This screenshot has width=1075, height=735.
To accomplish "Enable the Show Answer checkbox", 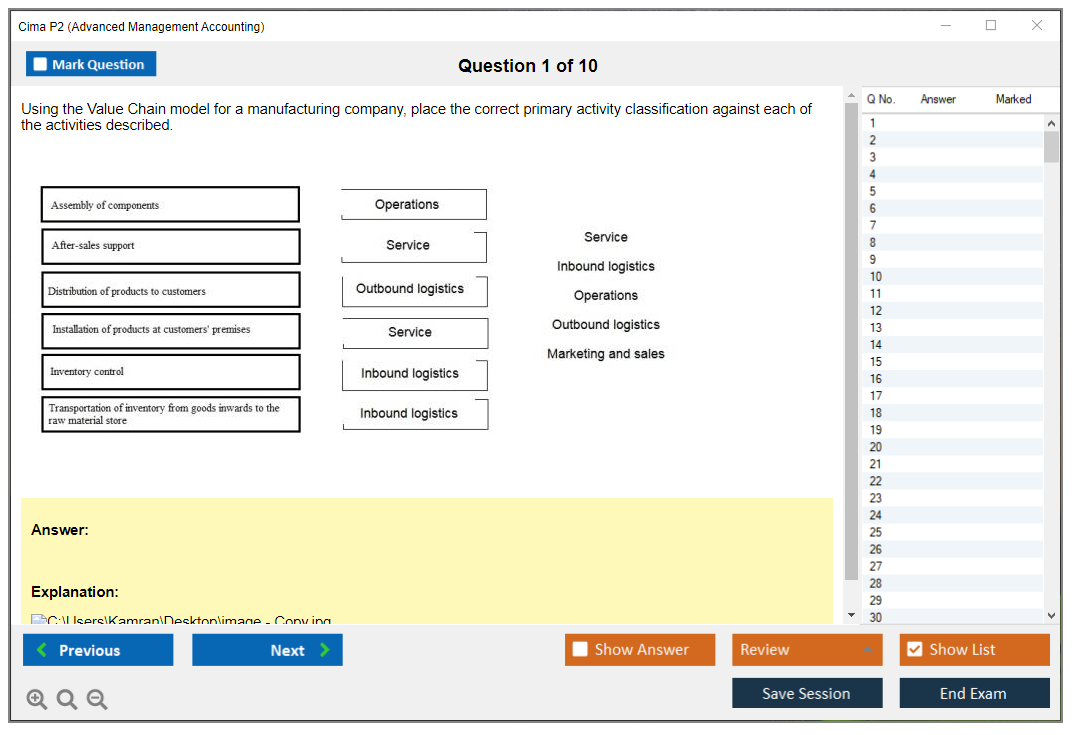I will point(580,650).
